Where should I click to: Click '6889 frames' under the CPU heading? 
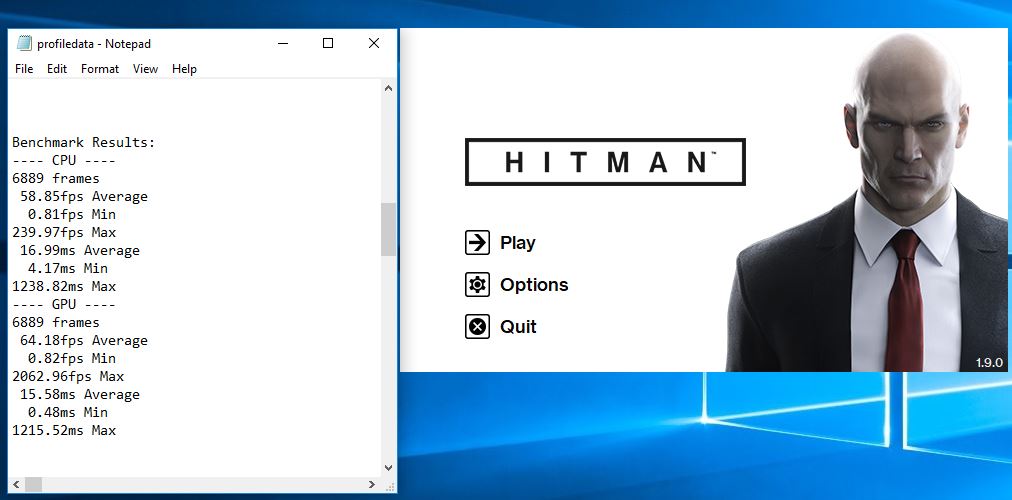pyautogui.click(x=56, y=179)
